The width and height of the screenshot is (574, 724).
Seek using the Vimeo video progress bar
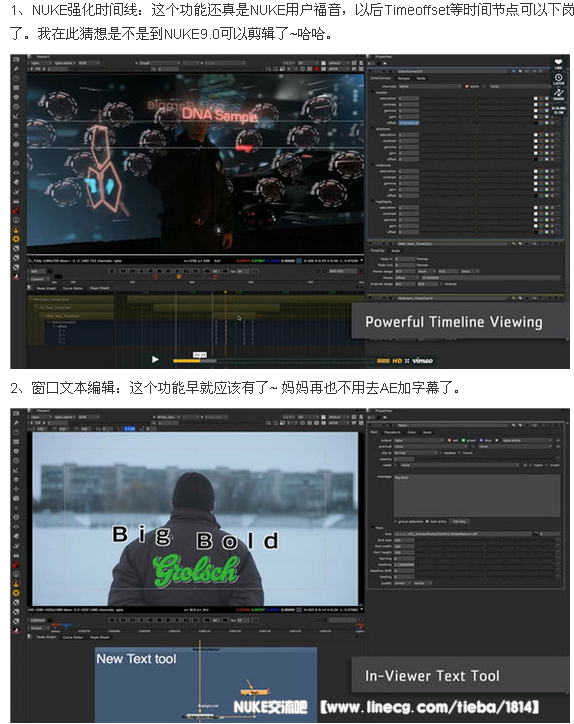273,361
